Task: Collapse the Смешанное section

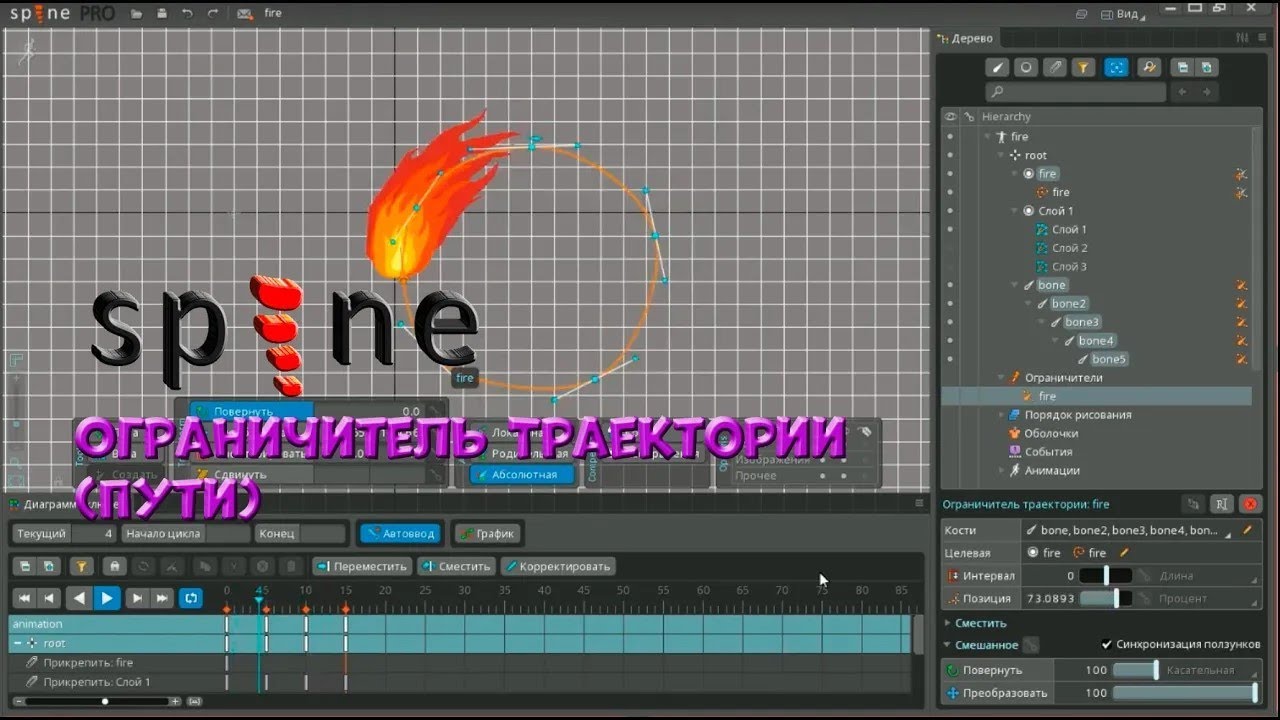Action: [947, 645]
